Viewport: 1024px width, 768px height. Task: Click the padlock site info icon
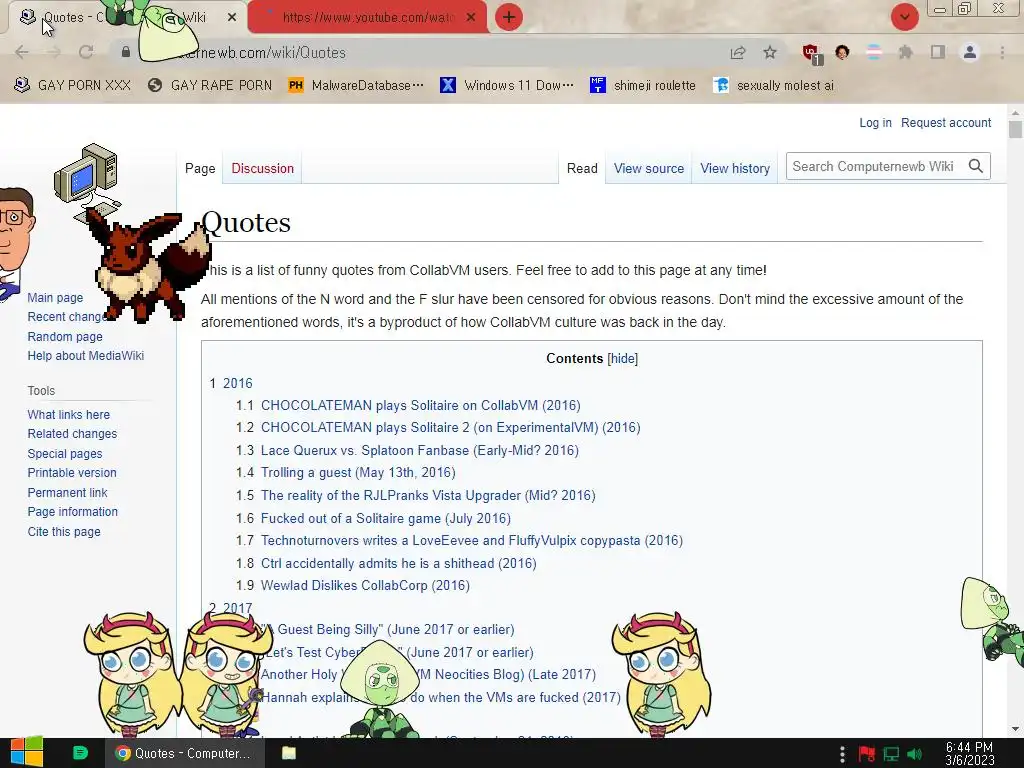126,52
